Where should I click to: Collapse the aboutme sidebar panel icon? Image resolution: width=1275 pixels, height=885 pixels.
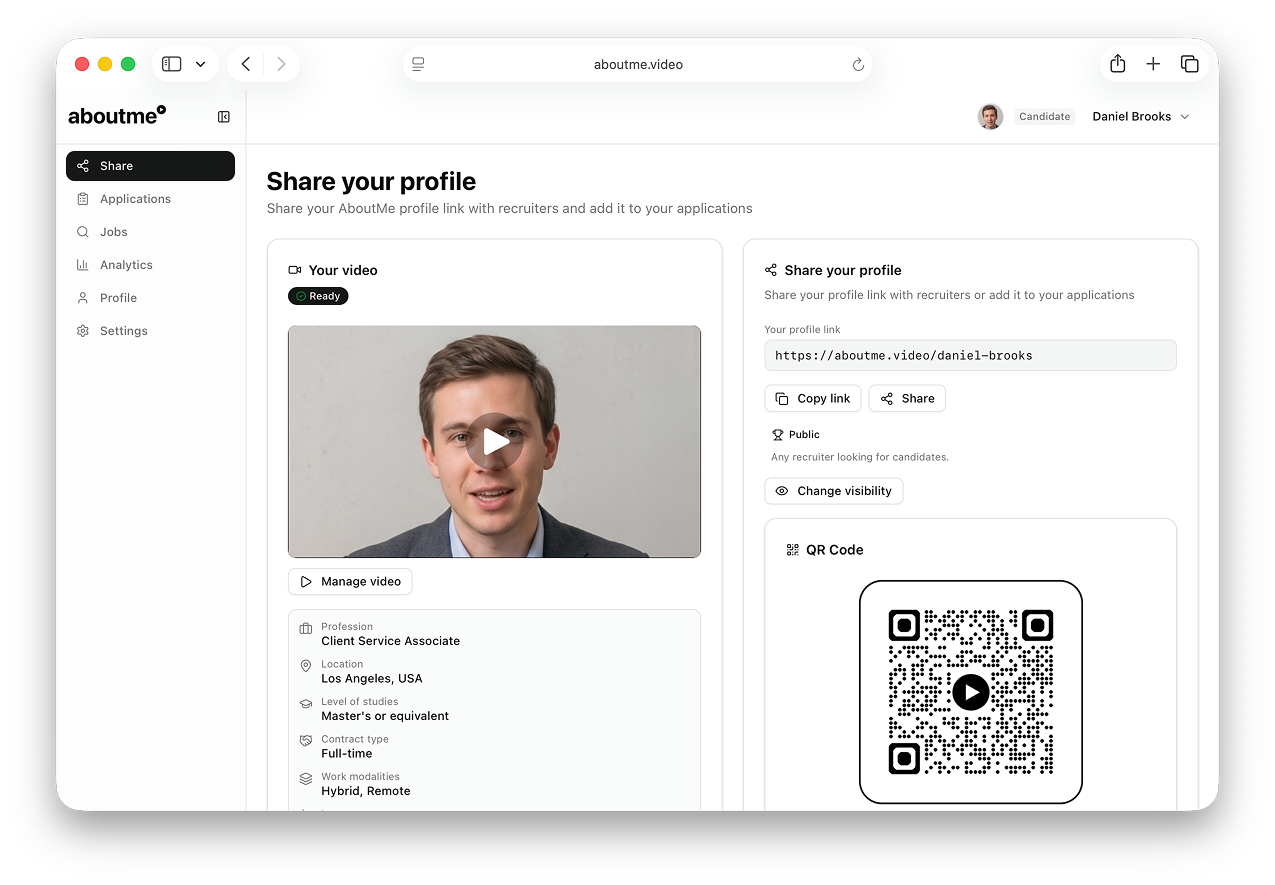coord(224,117)
